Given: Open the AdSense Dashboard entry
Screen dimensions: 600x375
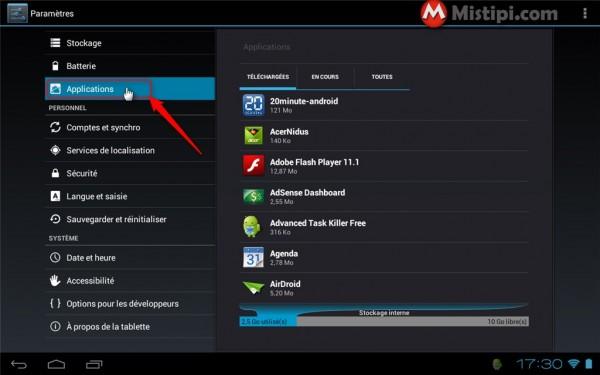Looking at the screenshot, I should [x=384, y=196].
